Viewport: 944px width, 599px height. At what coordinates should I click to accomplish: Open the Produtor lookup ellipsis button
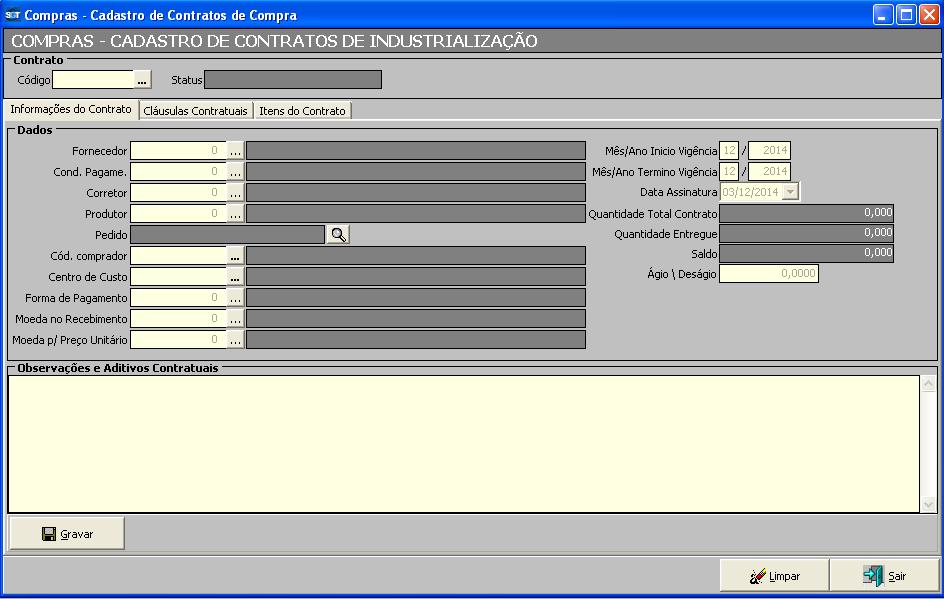(x=235, y=214)
